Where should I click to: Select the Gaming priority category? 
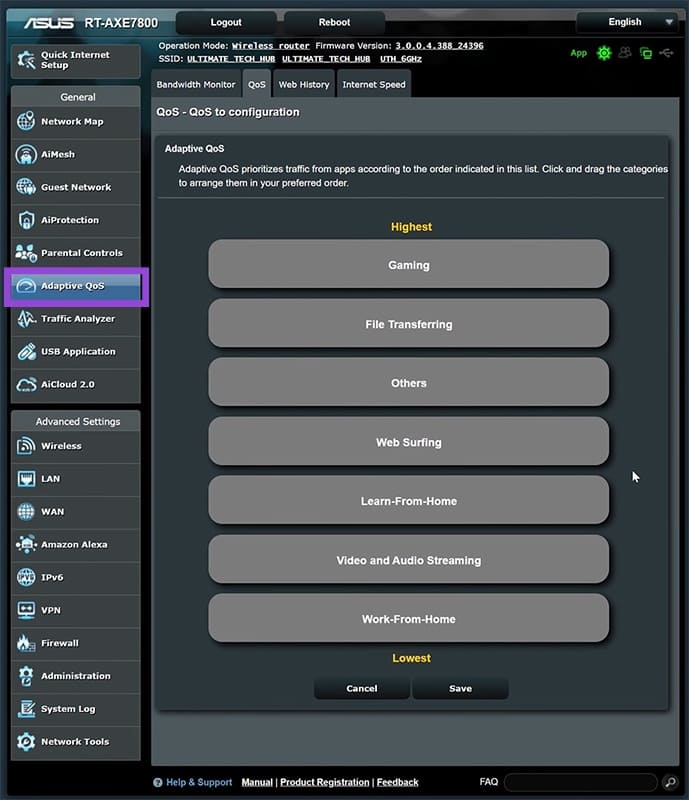408,265
